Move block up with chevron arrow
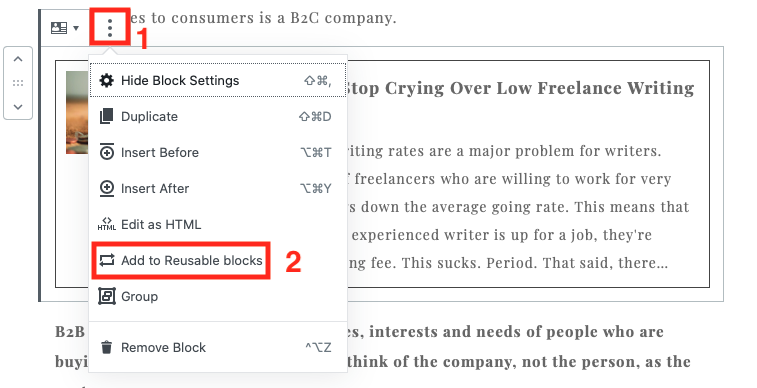Screen dimensions: 757x388 click(18, 59)
